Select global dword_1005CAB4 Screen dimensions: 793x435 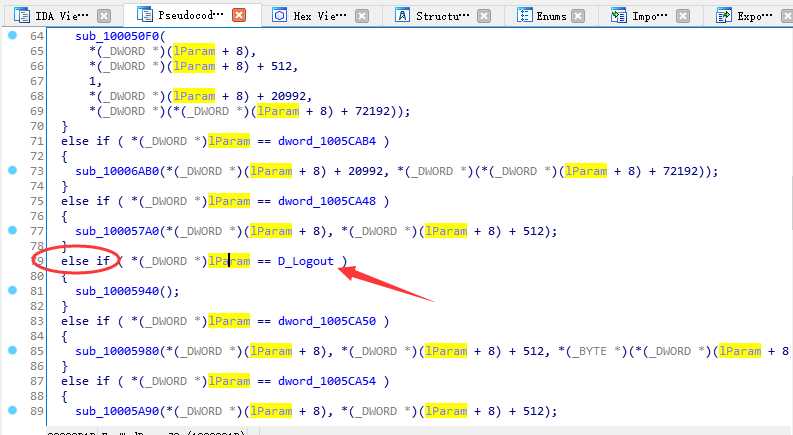point(327,141)
